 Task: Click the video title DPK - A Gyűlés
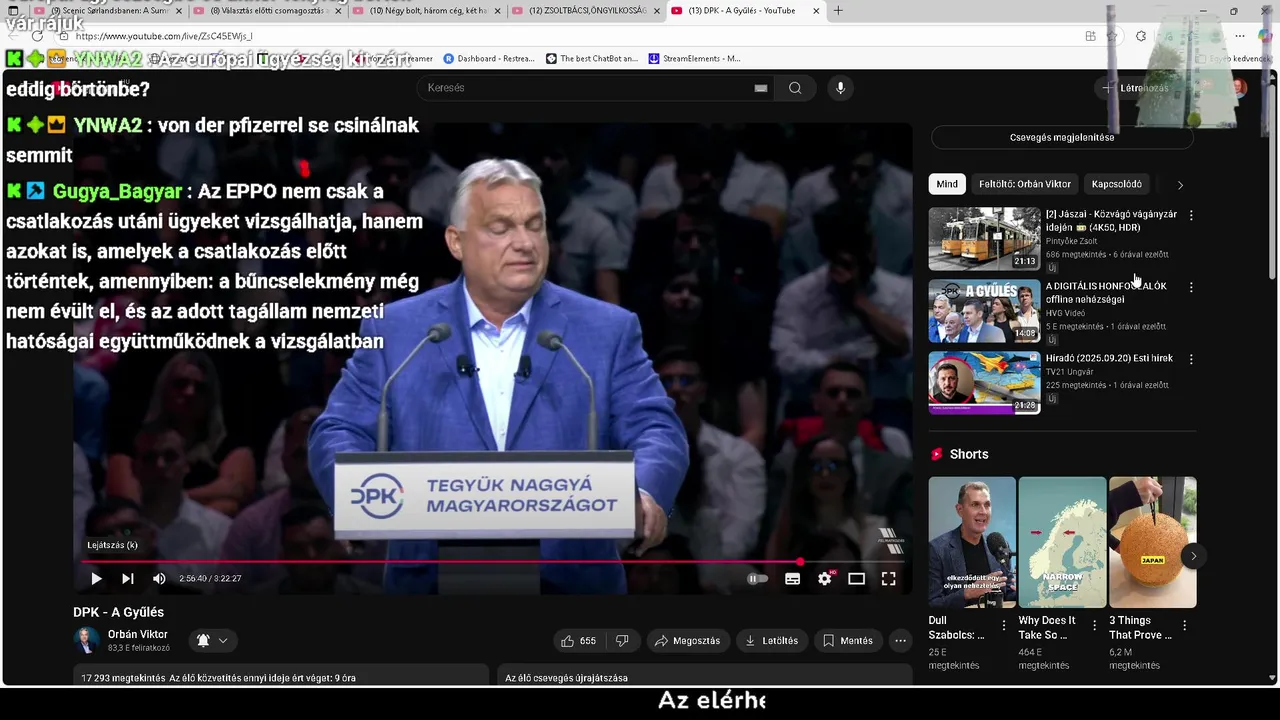pos(118,612)
